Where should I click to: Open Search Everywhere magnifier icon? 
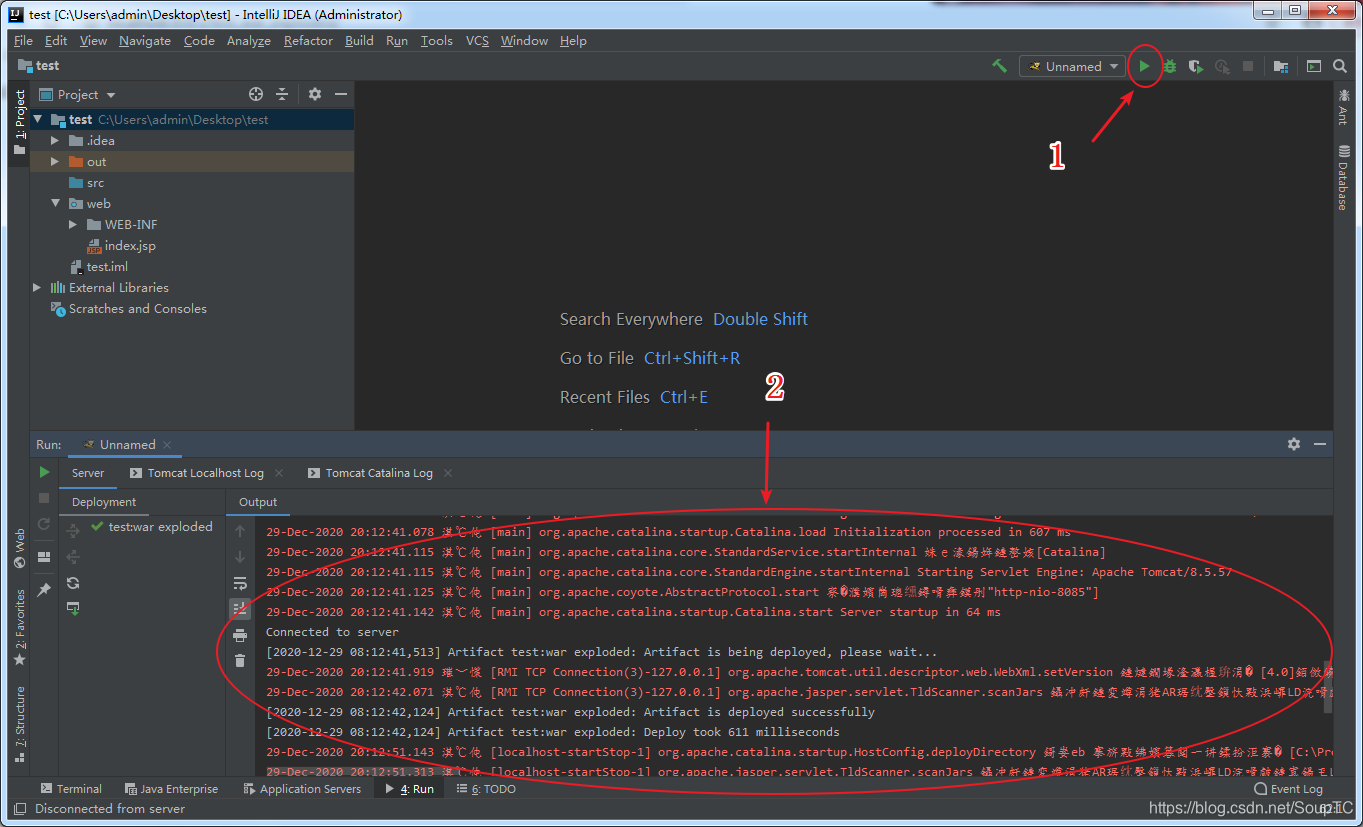click(1340, 66)
